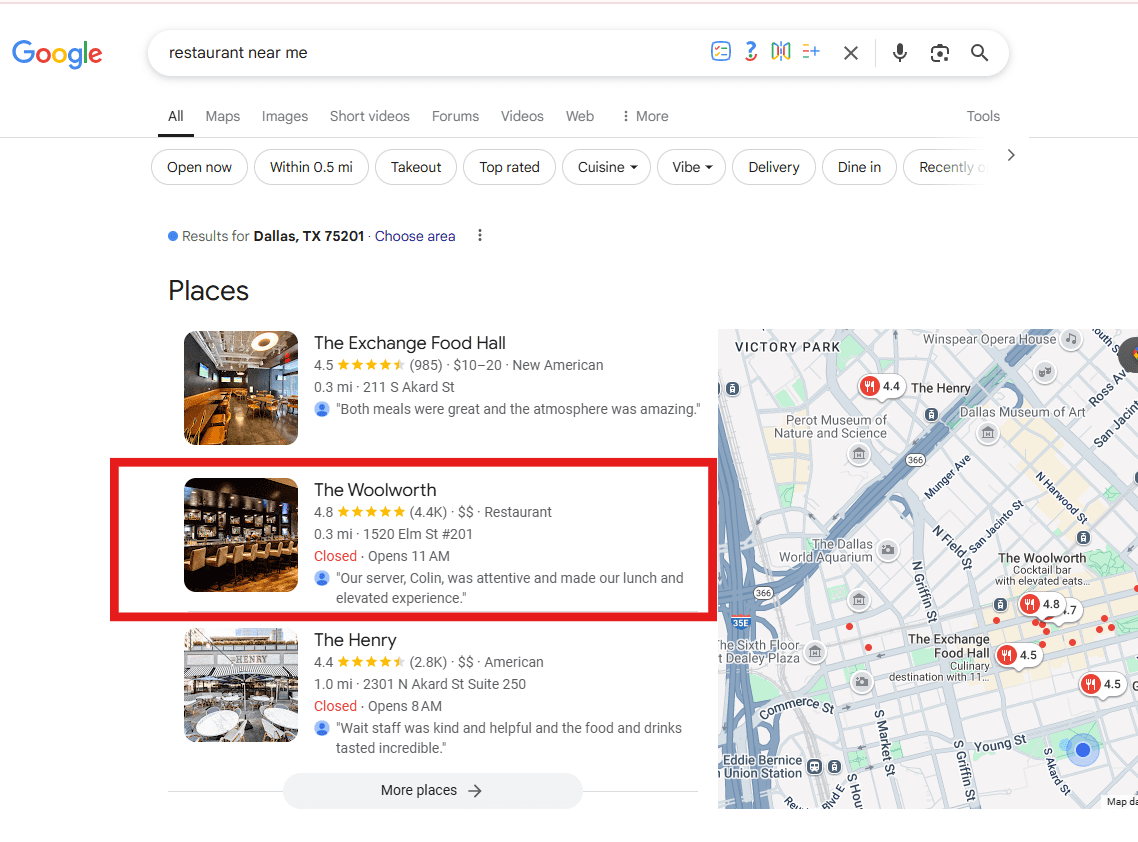This screenshot has width=1138, height=842.
Task: Click The Exchange Food Hall photo thumbnail
Action: 241,388
